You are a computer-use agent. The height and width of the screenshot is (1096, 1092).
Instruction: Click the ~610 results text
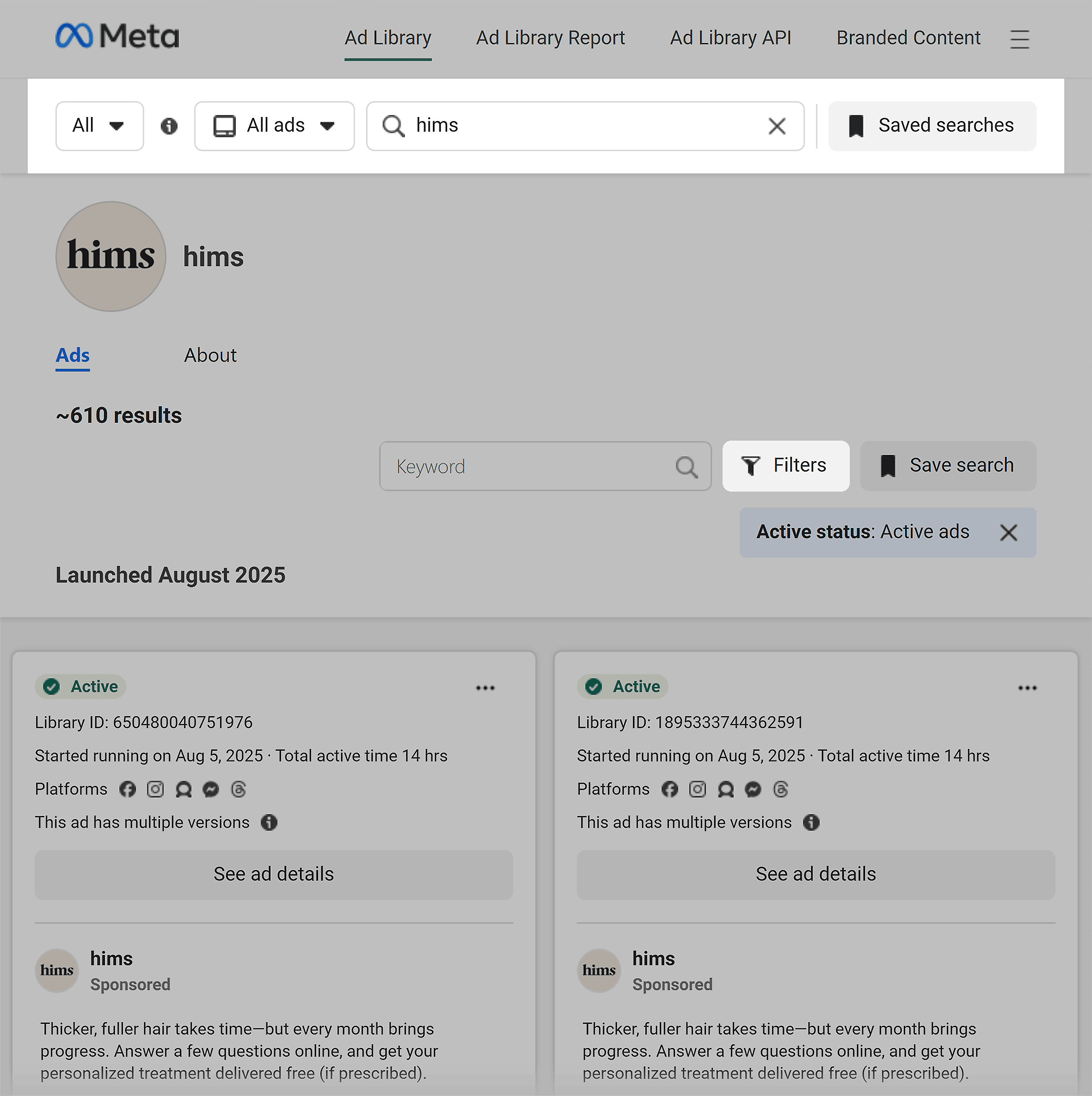pos(119,415)
